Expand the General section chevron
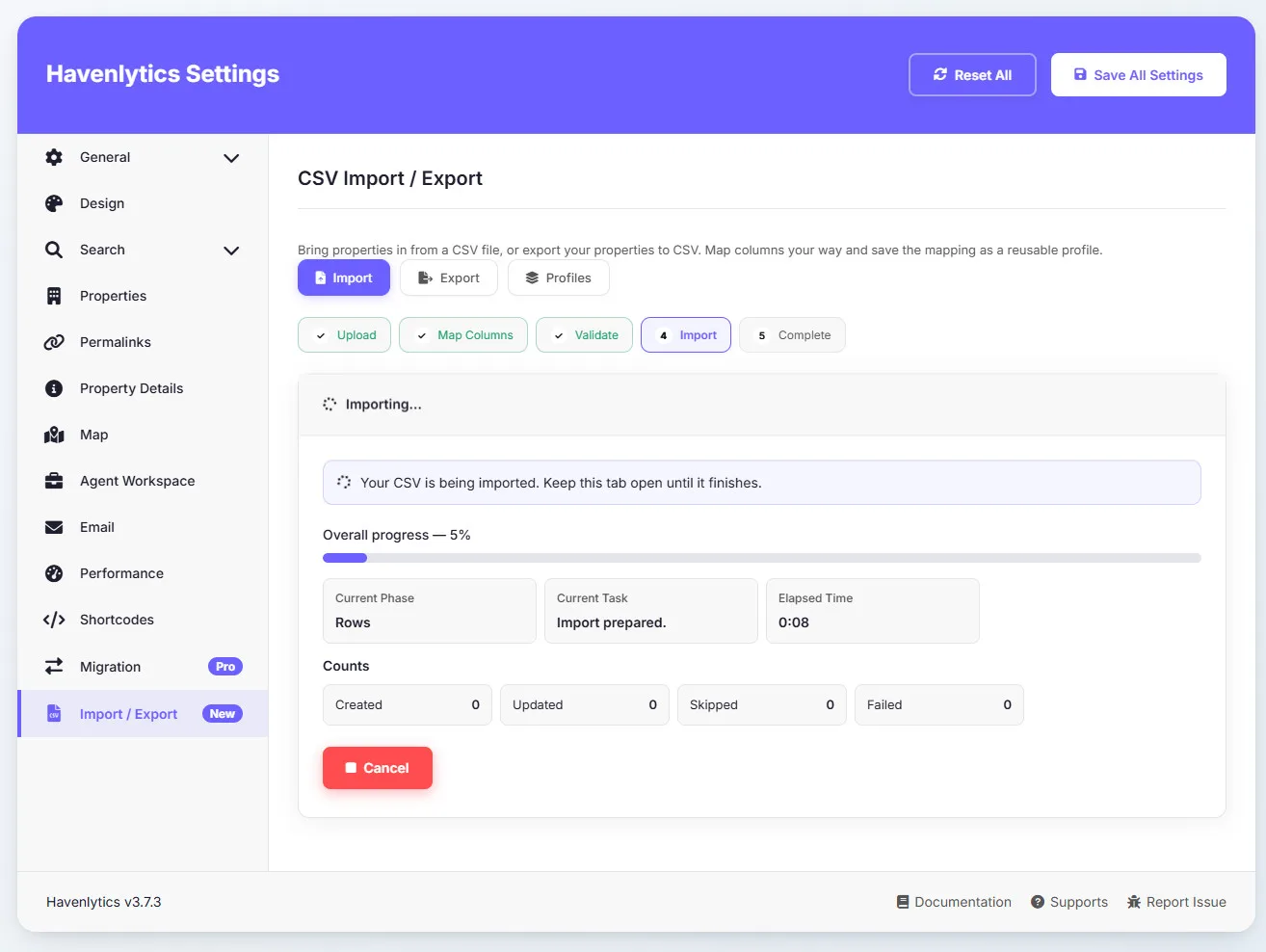This screenshot has width=1266, height=952. 231,158
